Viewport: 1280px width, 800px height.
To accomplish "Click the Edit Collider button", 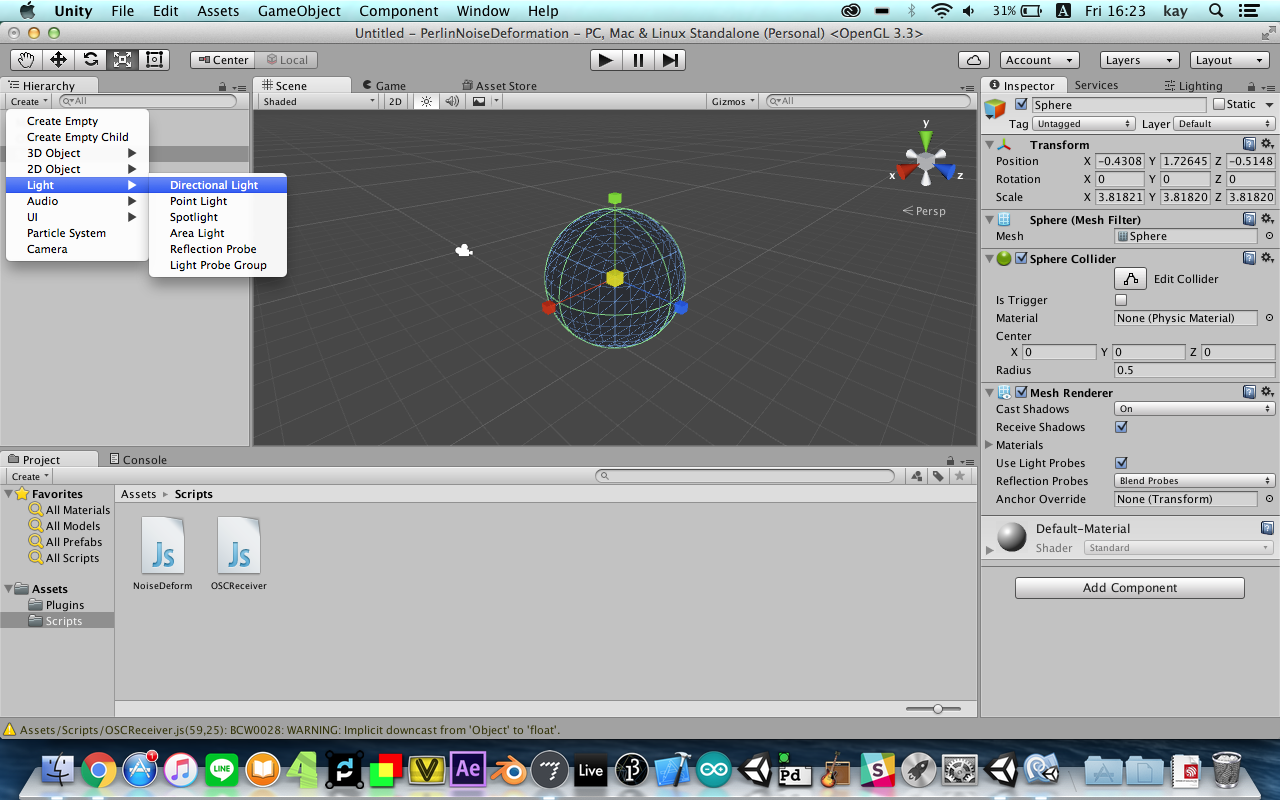I will pos(1131,279).
